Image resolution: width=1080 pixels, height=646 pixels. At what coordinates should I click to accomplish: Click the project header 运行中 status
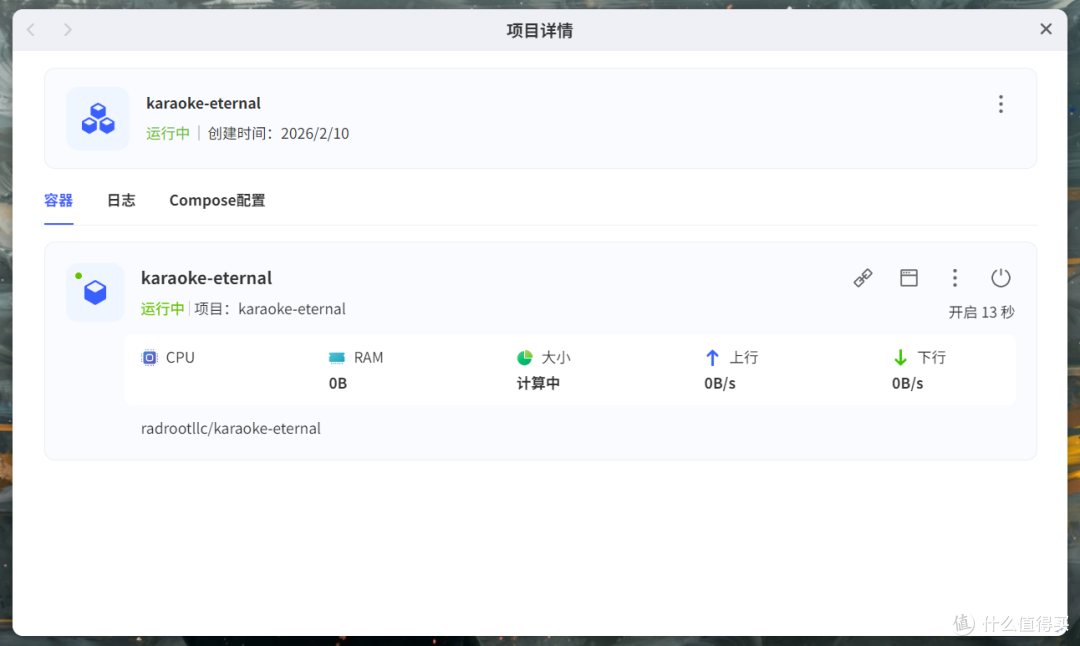[x=168, y=134]
